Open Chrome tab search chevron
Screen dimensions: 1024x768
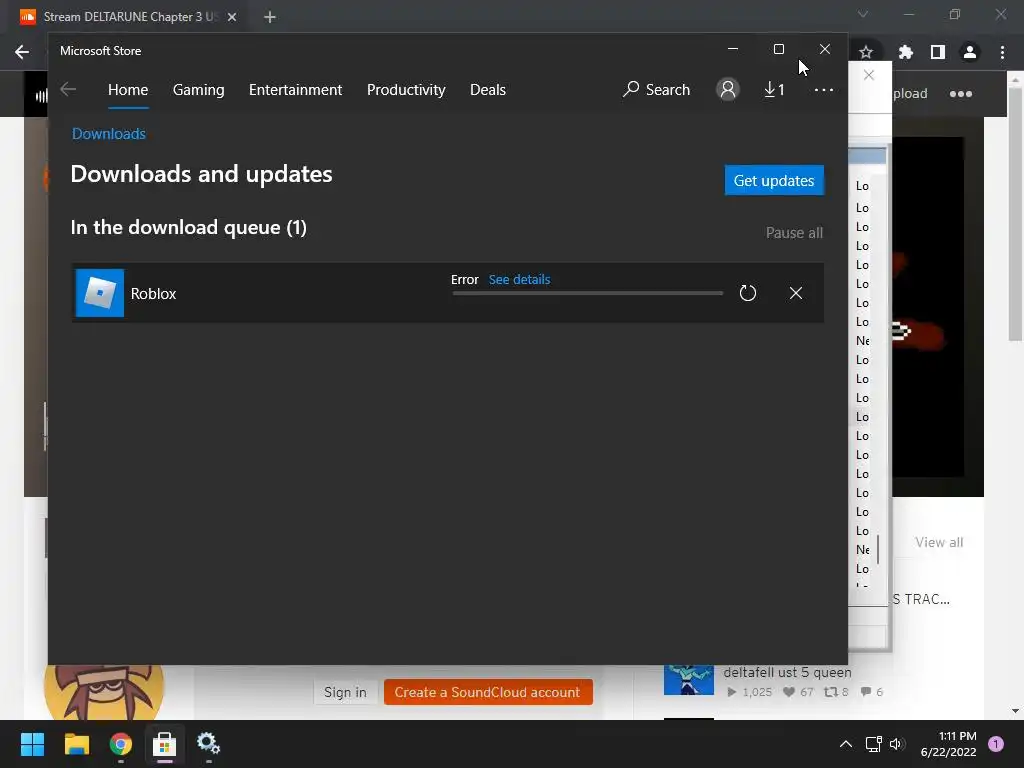click(x=863, y=14)
